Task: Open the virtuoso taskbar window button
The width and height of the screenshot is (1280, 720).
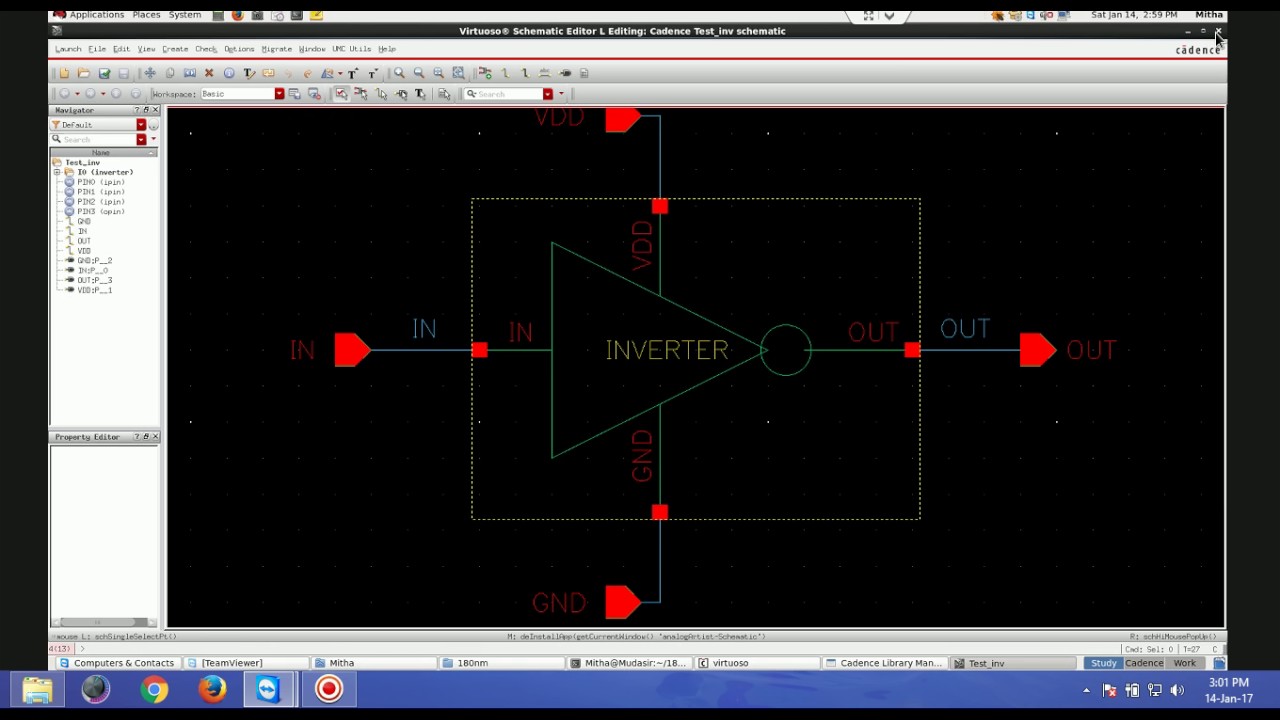Action: 758,663
